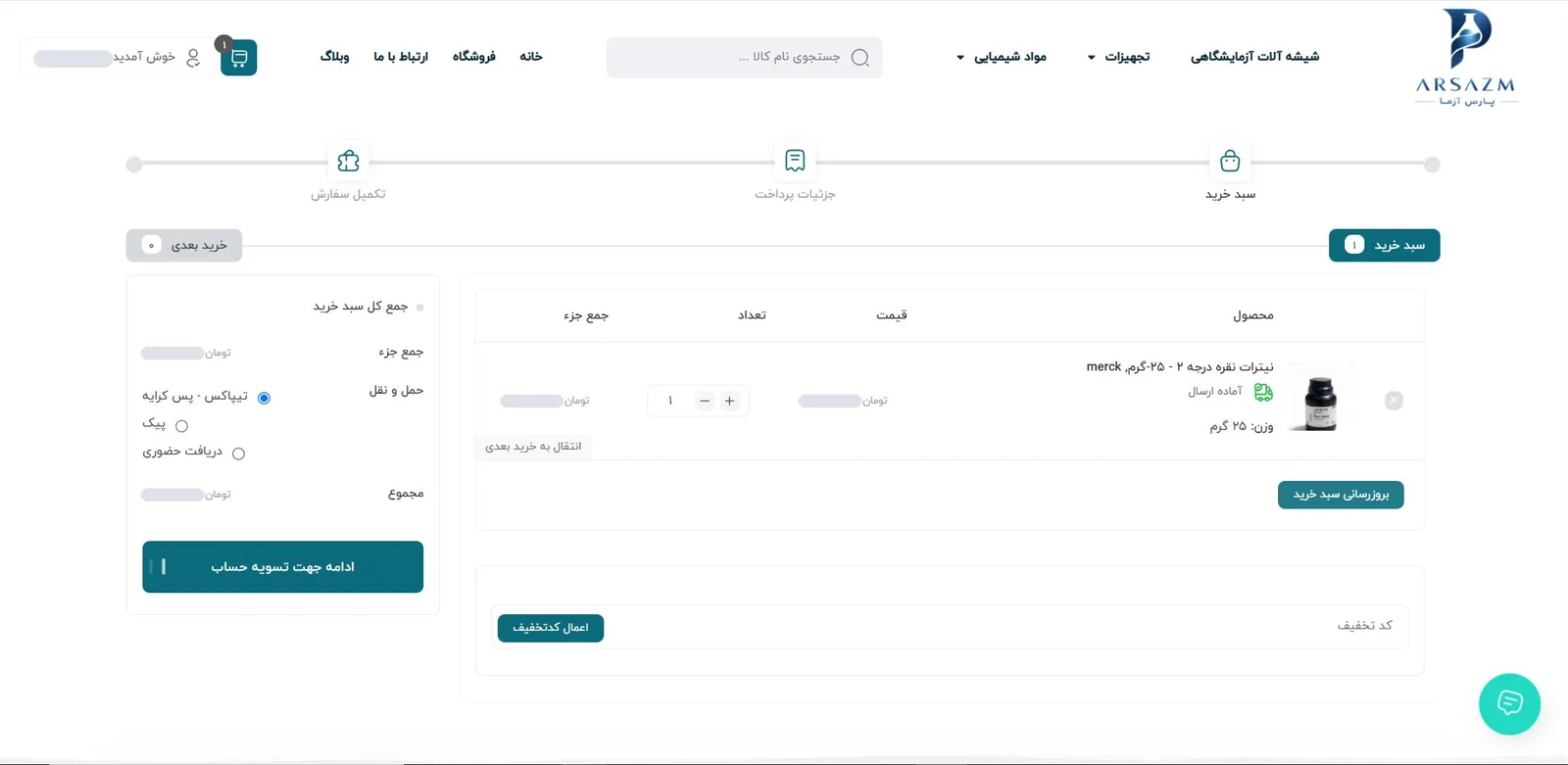Viewport: 1568px width, 765px height.
Task: Click the وزن: ۲۵ گرم weight text
Action: [1242, 426]
